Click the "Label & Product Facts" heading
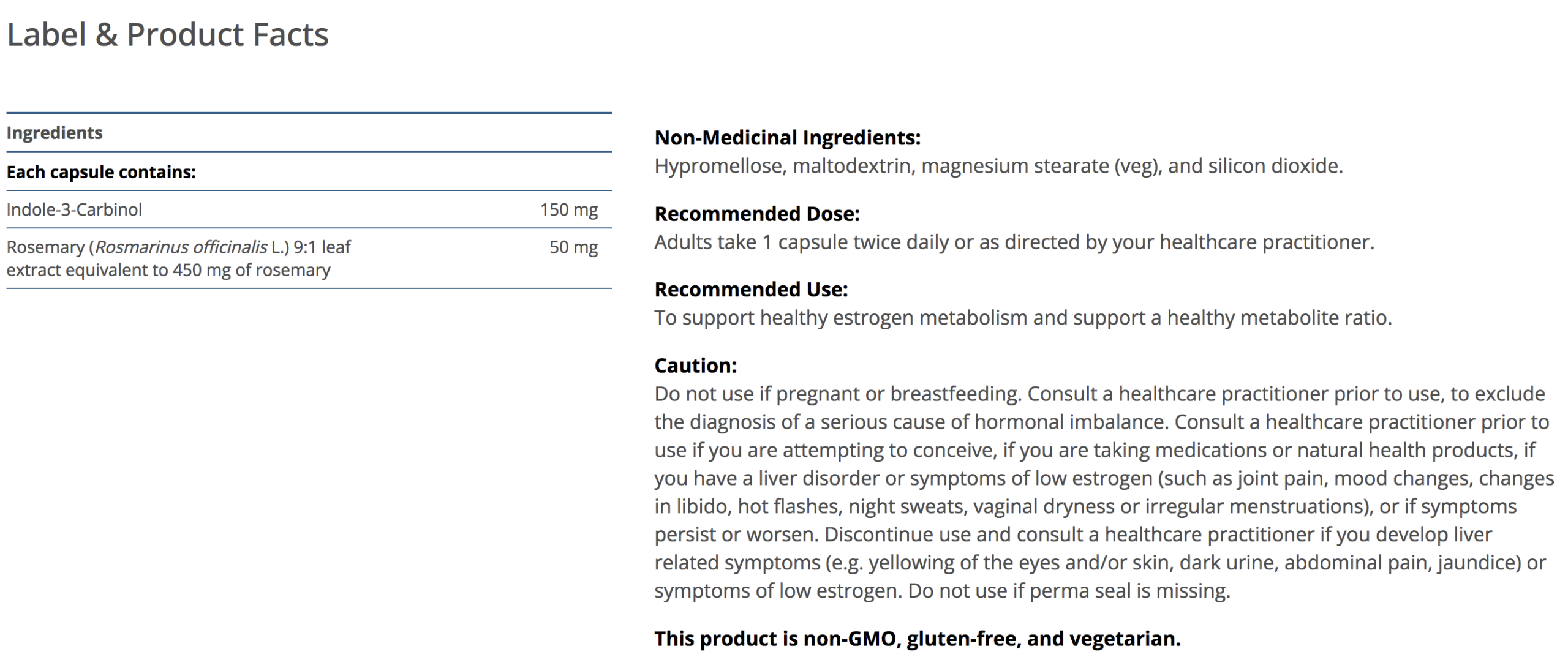Screen dimensions: 1568x668 (x=167, y=35)
